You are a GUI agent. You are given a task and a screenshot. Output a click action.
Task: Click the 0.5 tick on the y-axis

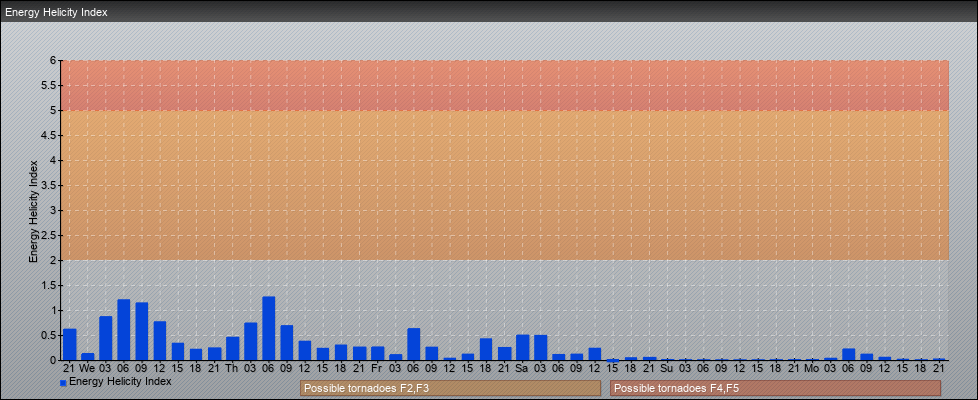[x=50, y=335]
